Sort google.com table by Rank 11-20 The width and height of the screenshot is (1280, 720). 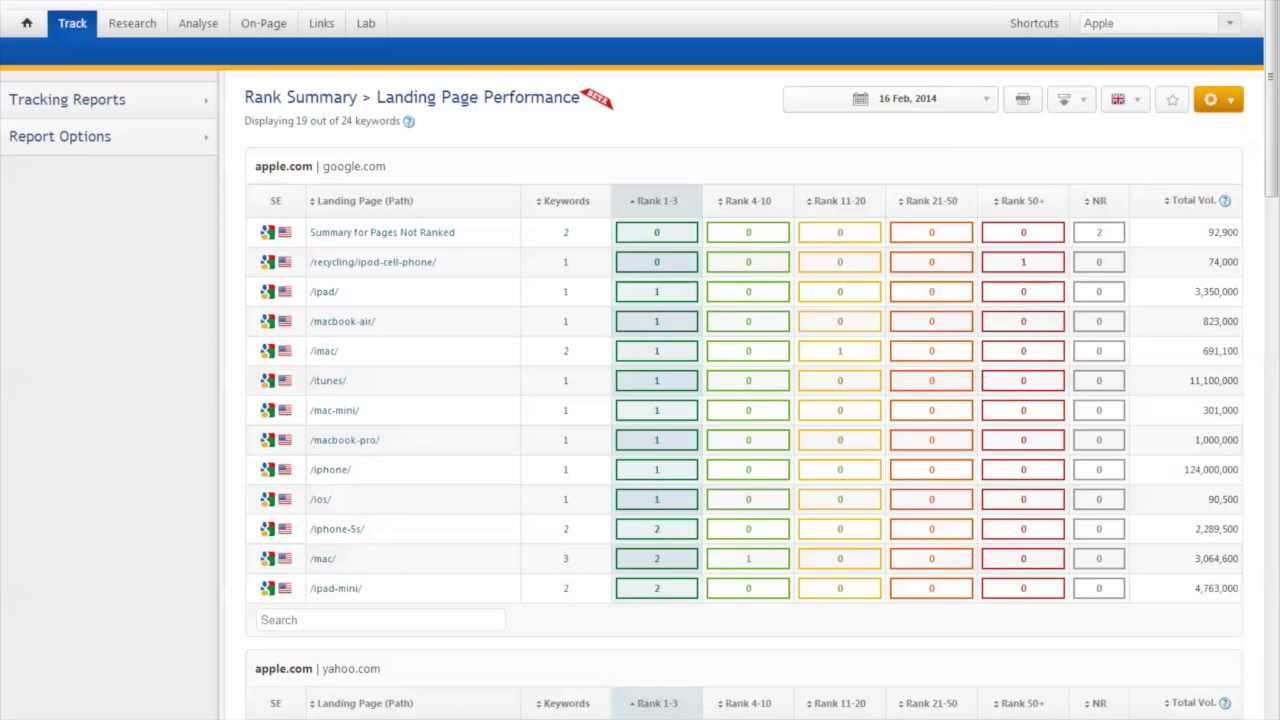[x=836, y=201]
